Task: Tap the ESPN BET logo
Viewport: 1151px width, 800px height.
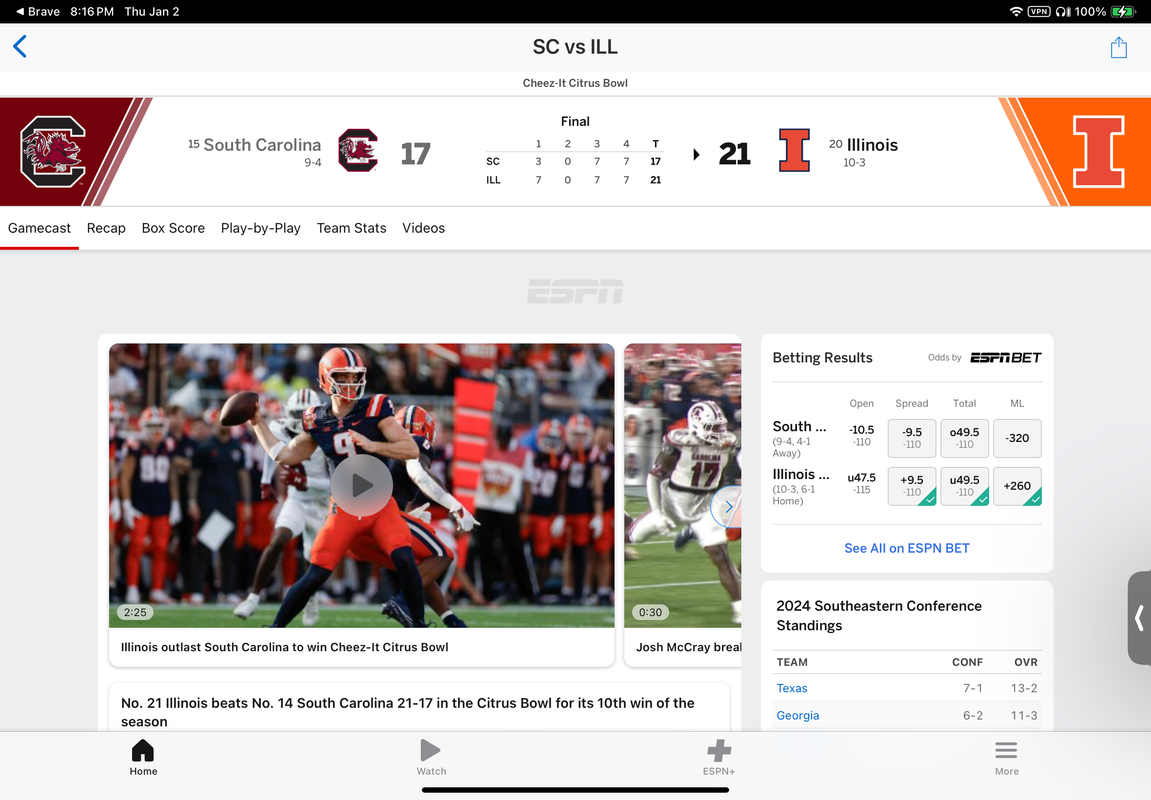Action: click(1006, 357)
